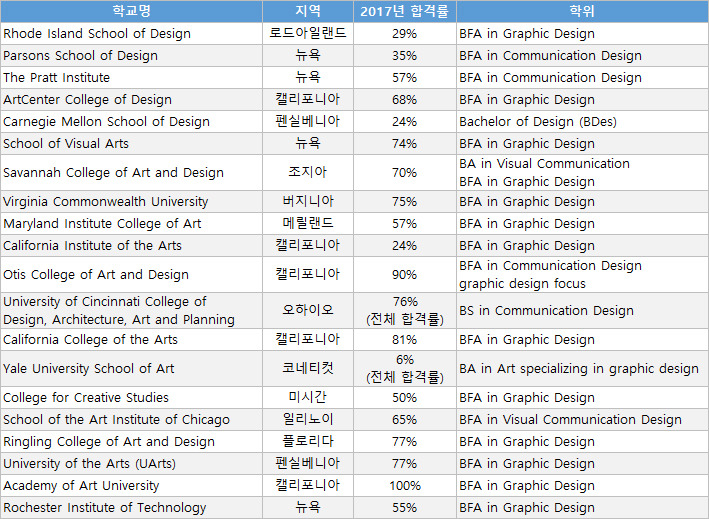The image size is (709, 519).
Task: Click Bachelor of Design (BDes) degree cell
Action: tap(582, 122)
